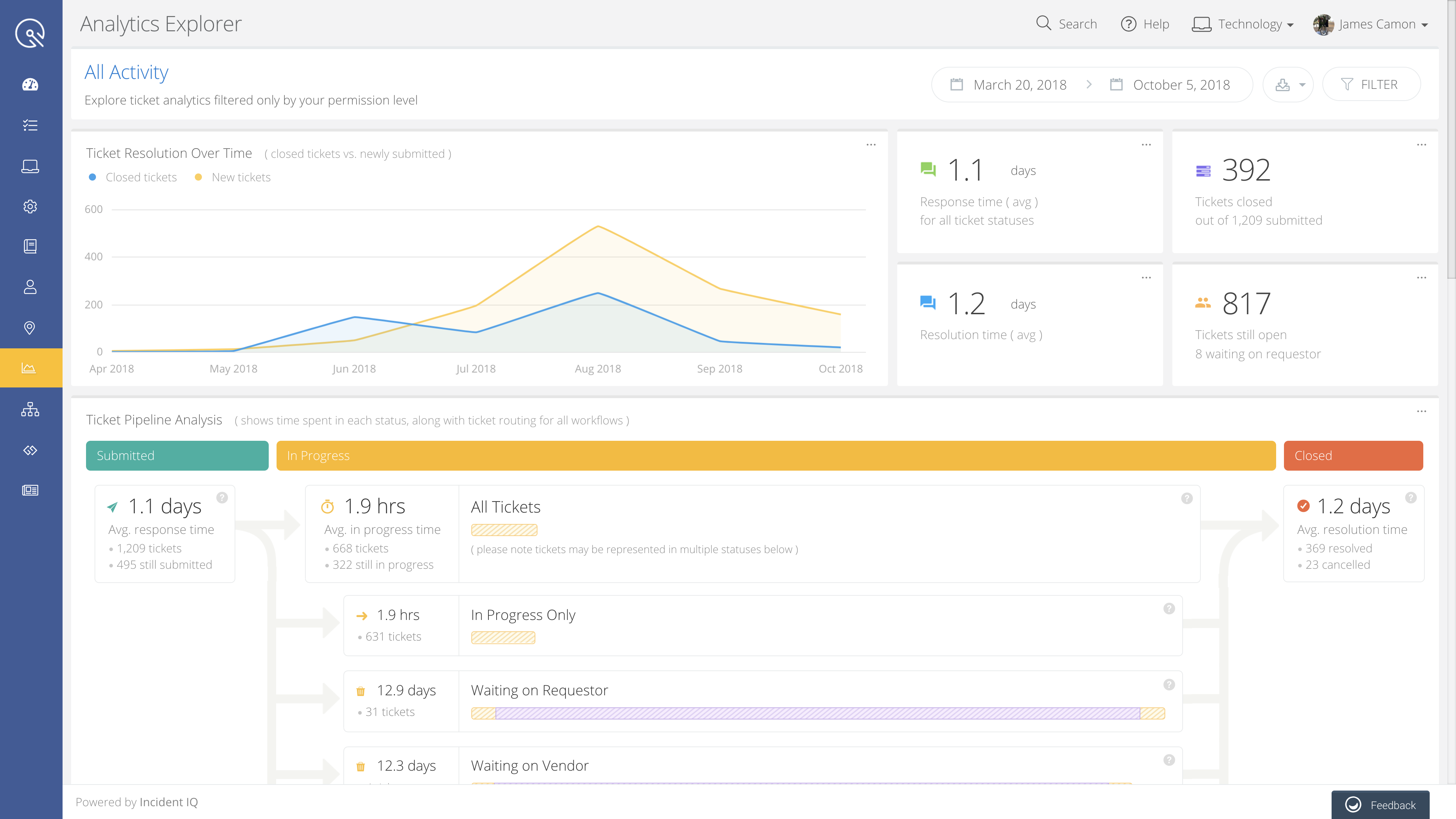Open the dashboard from the sidebar
Viewport: 1456px width, 819px height.
click(x=30, y=85)
